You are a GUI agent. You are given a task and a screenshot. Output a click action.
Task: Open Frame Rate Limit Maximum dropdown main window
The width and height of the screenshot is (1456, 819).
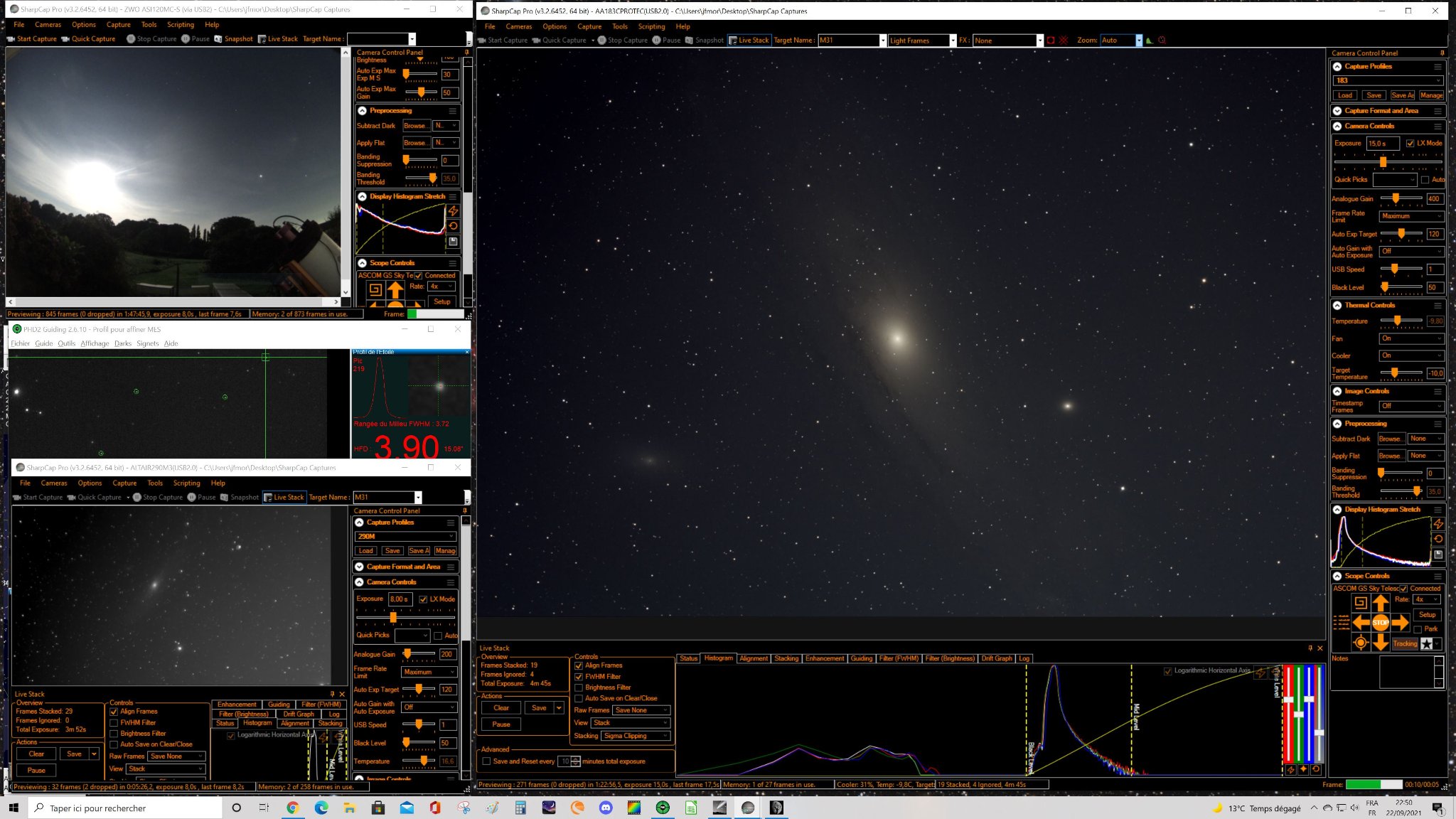click(1411, 216)
